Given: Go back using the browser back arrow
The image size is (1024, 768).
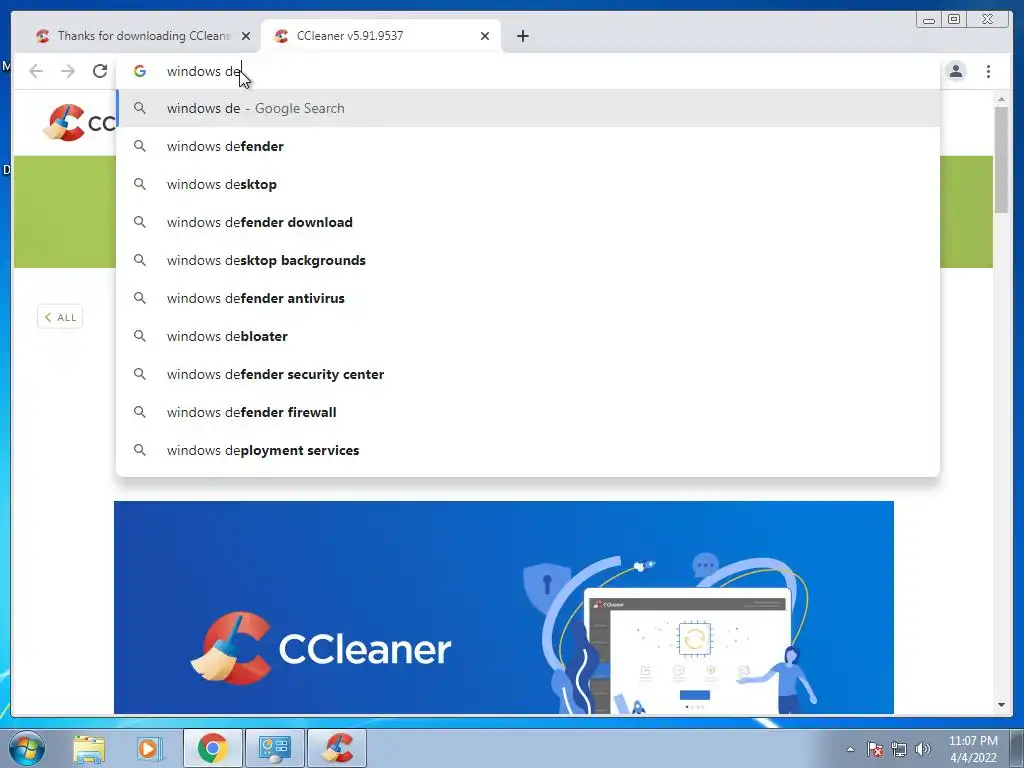Looking at the screenshot, I should click(x=36, y=71).
